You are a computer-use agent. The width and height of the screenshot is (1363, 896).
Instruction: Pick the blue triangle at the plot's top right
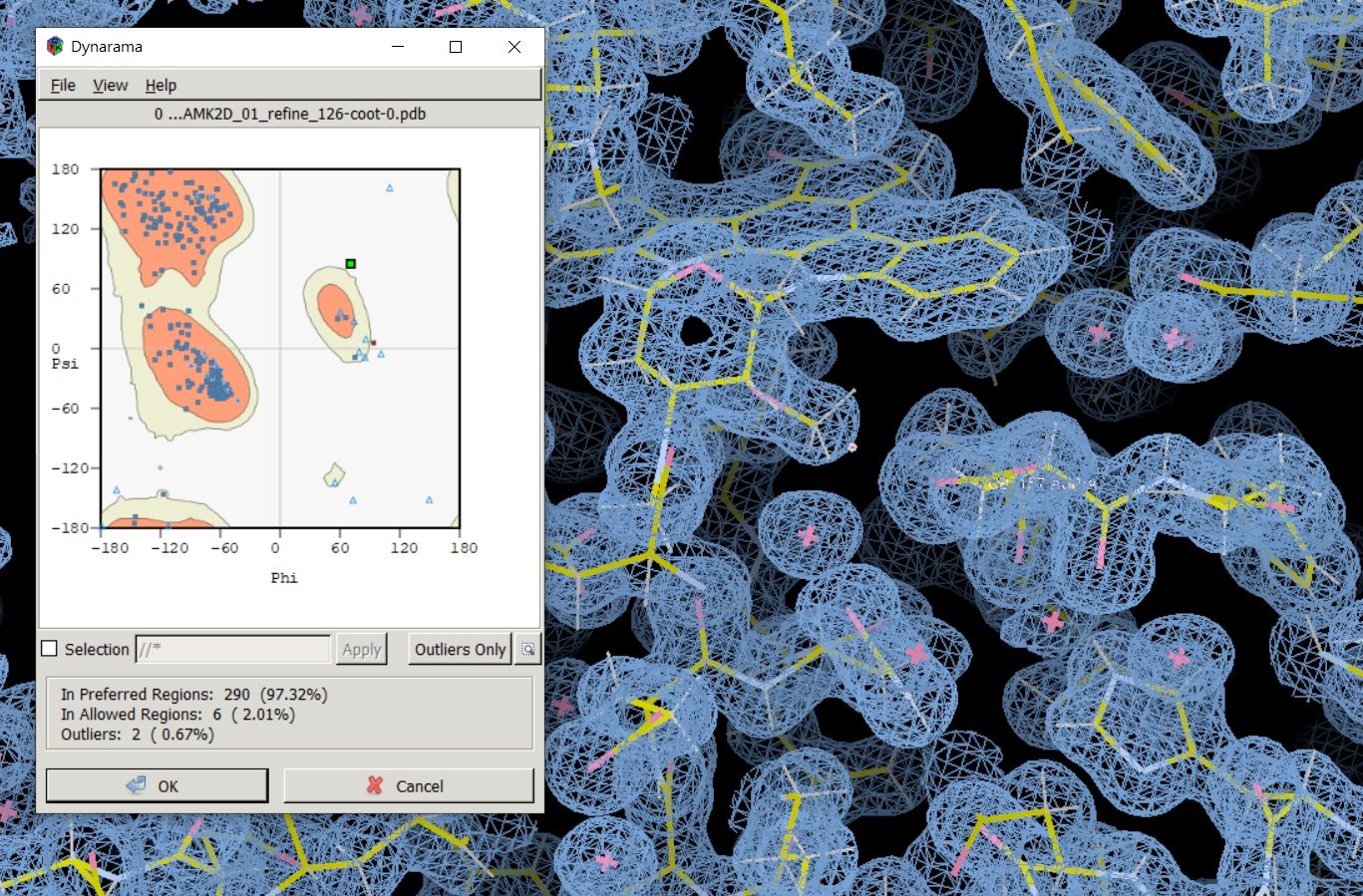point(389,187)
